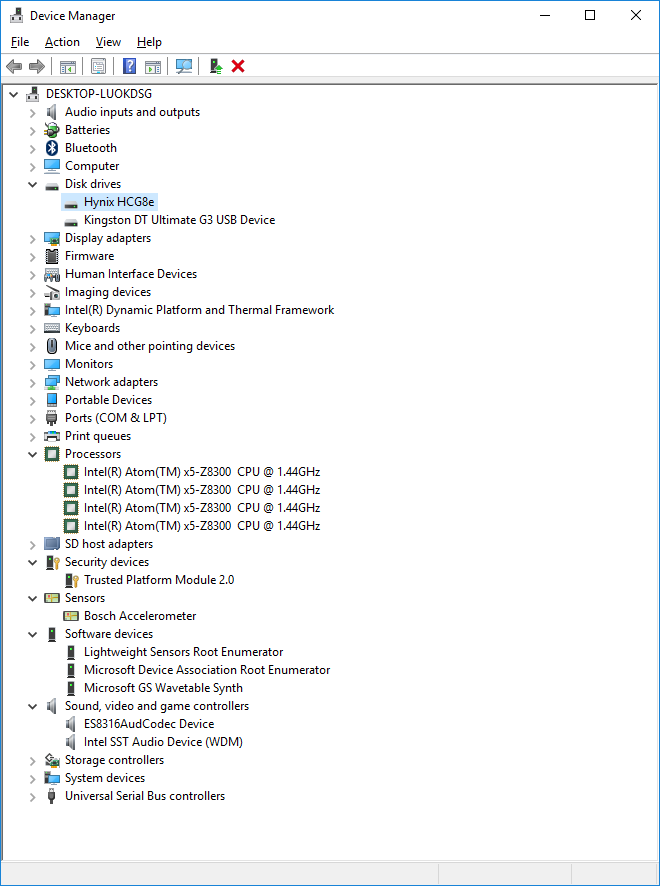Click the Display adapters icon
Image resolution: width=660 pixels, height=886 pixels.
click(52, 238)
